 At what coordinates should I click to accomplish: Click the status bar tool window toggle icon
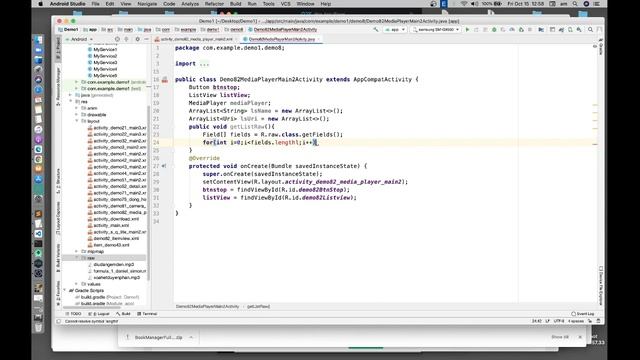(59, 321)
